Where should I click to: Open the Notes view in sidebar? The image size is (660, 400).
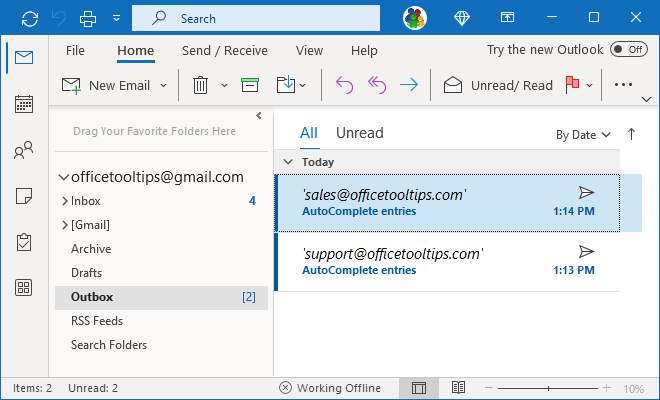24,196
